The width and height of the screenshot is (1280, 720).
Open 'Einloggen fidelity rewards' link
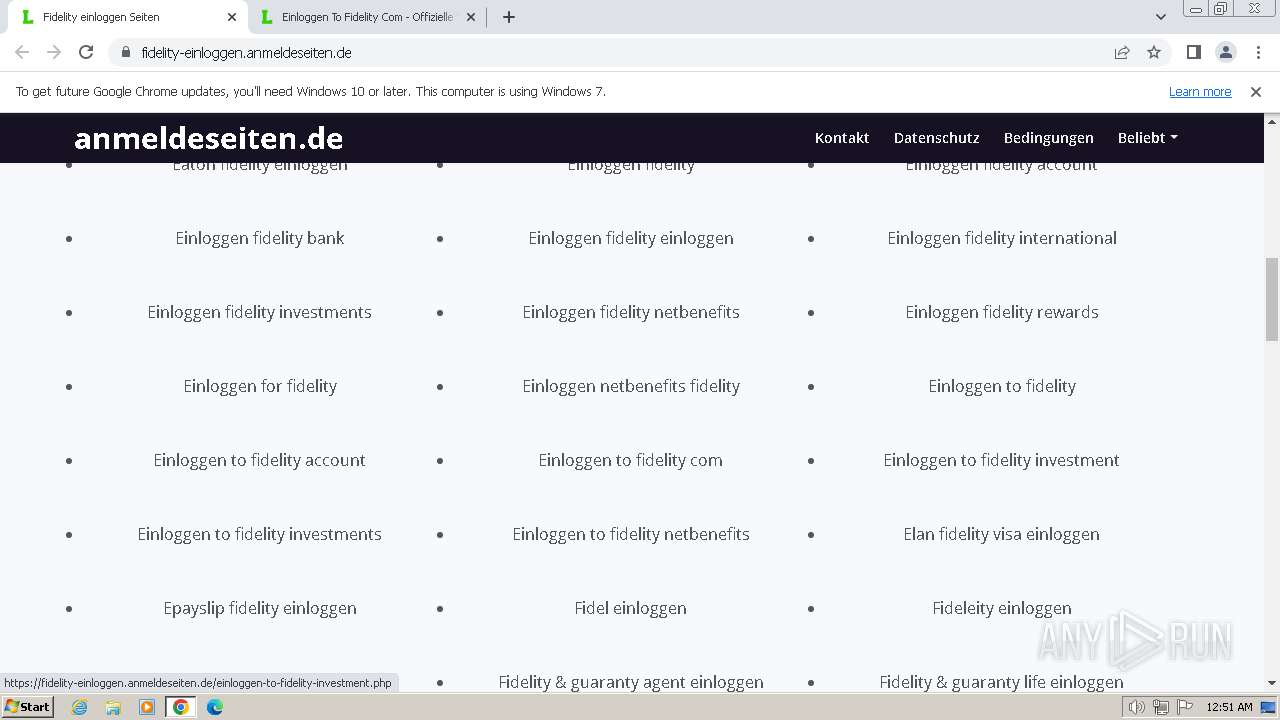[1002, 312]
